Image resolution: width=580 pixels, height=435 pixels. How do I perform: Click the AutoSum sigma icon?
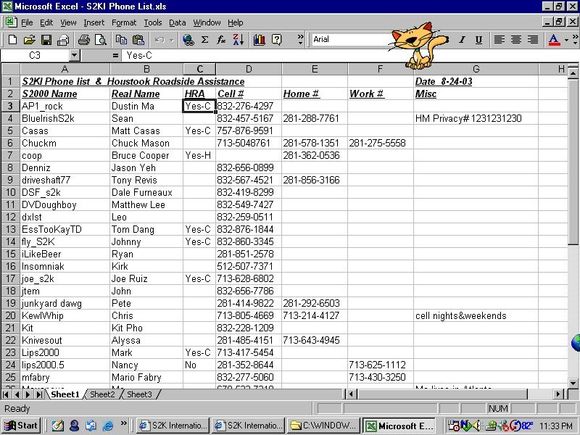click(205, 40)
